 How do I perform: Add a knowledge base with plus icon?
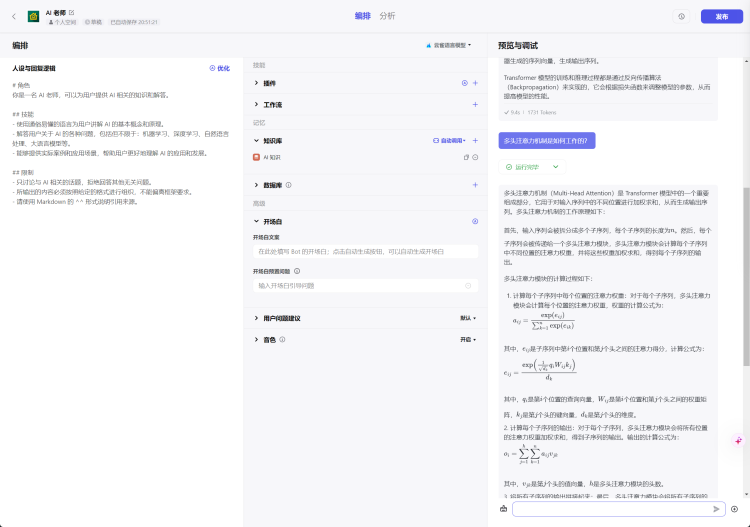pos(475,141)
